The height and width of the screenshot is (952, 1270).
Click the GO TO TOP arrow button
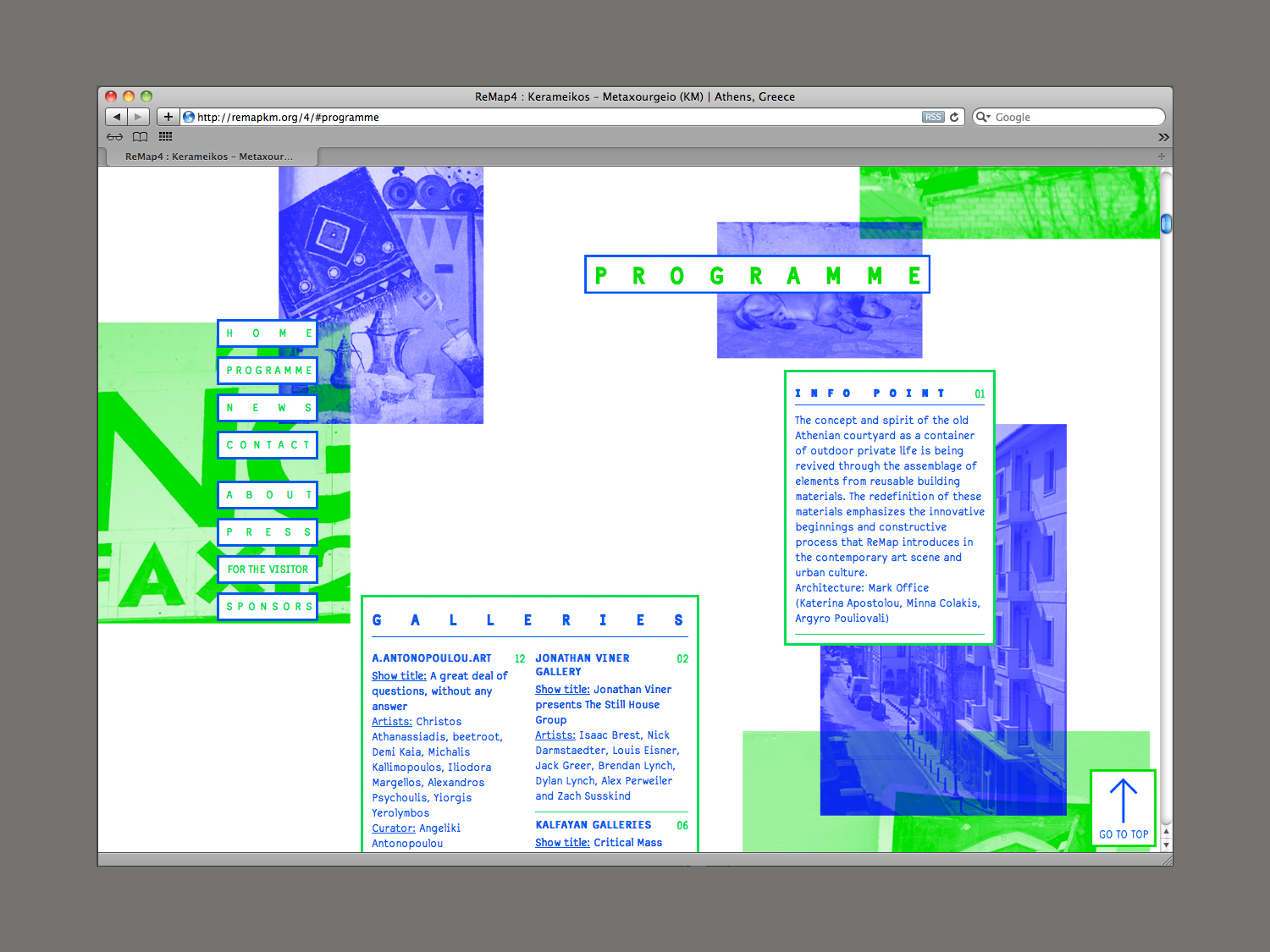click(1123, 808)
